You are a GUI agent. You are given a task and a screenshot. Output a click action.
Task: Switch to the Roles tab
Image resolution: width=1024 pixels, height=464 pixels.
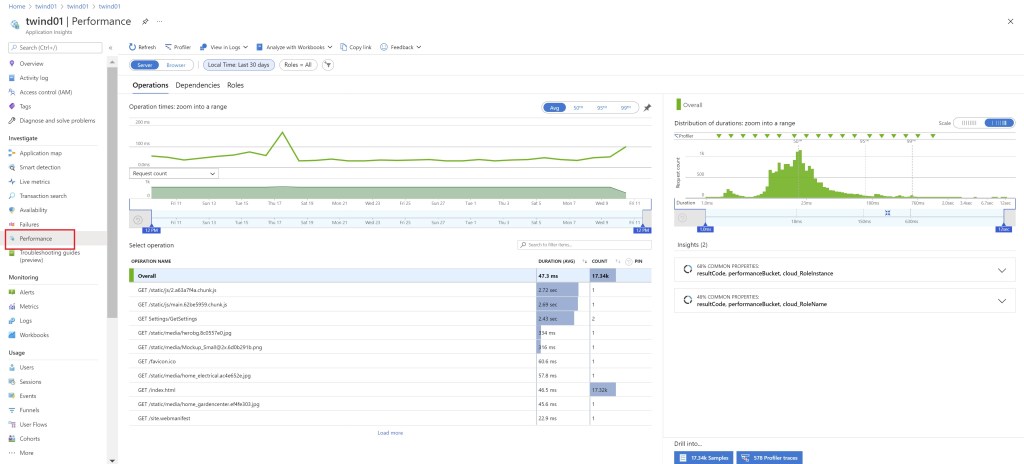pyautogui.click(x=235, y=85)
